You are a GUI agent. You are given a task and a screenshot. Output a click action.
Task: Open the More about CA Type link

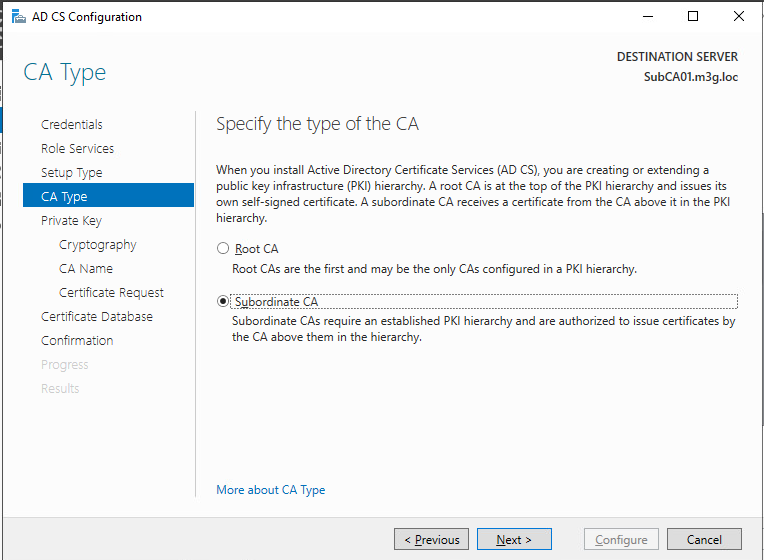270,490
